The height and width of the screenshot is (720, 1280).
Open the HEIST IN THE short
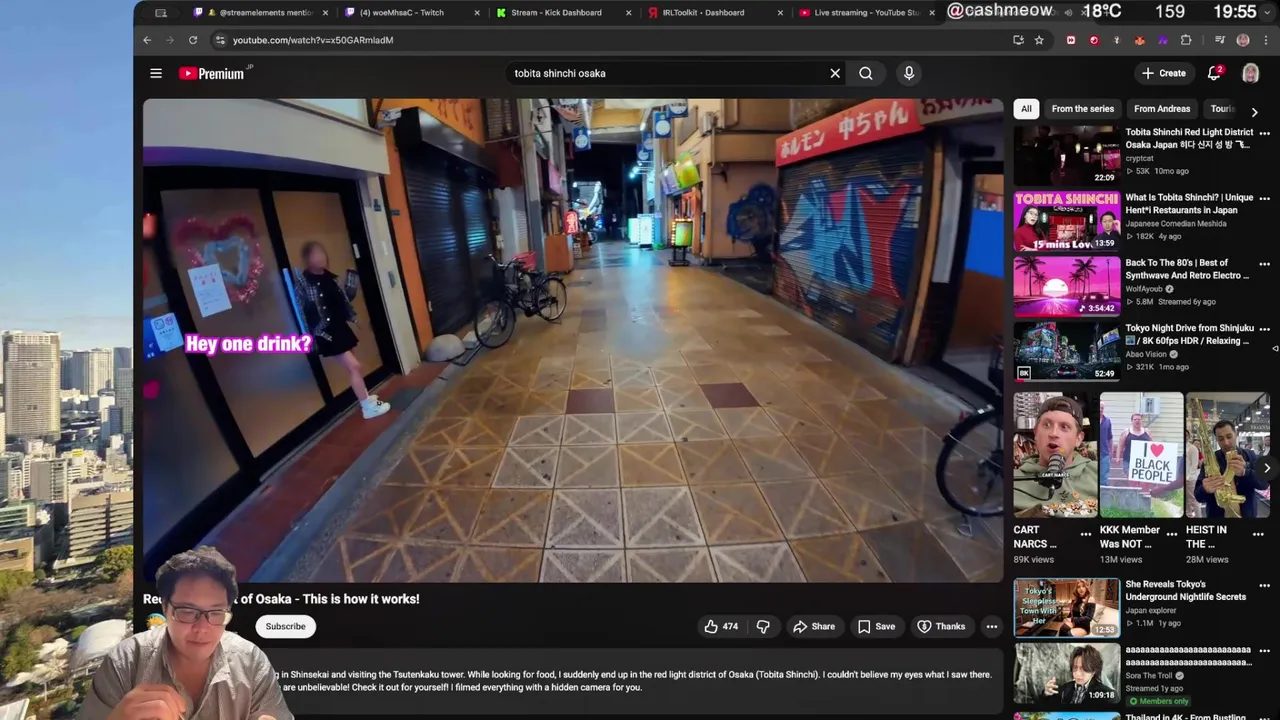(1228, 455)
